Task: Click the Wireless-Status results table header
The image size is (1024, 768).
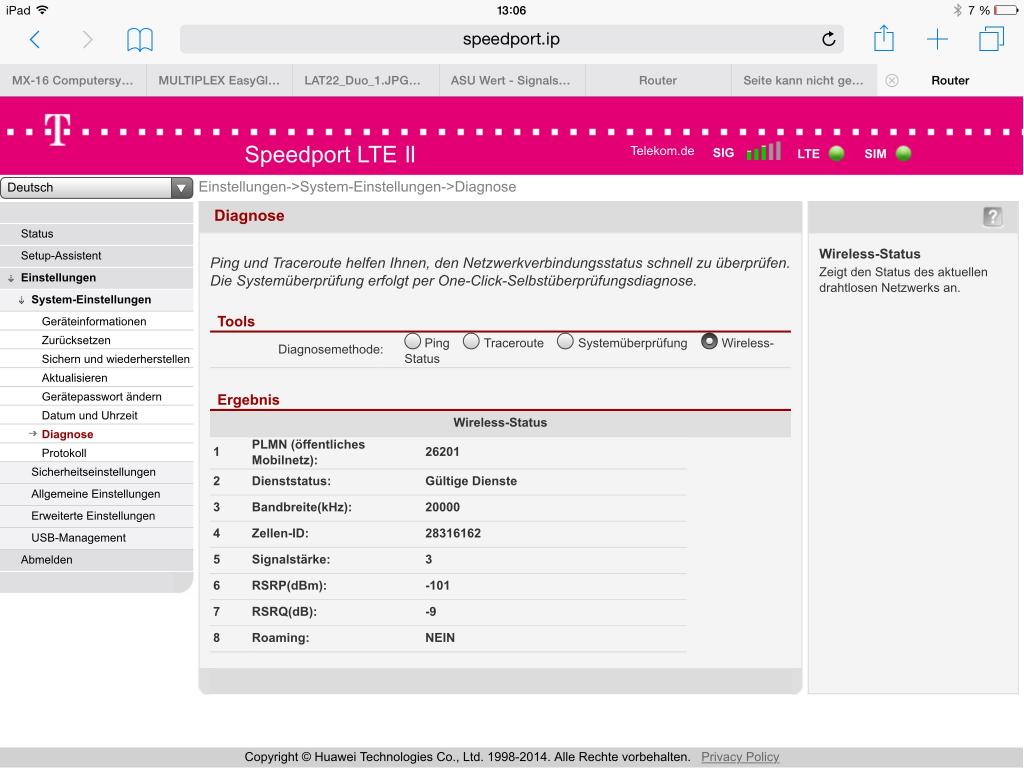Action: click(500, 423)
